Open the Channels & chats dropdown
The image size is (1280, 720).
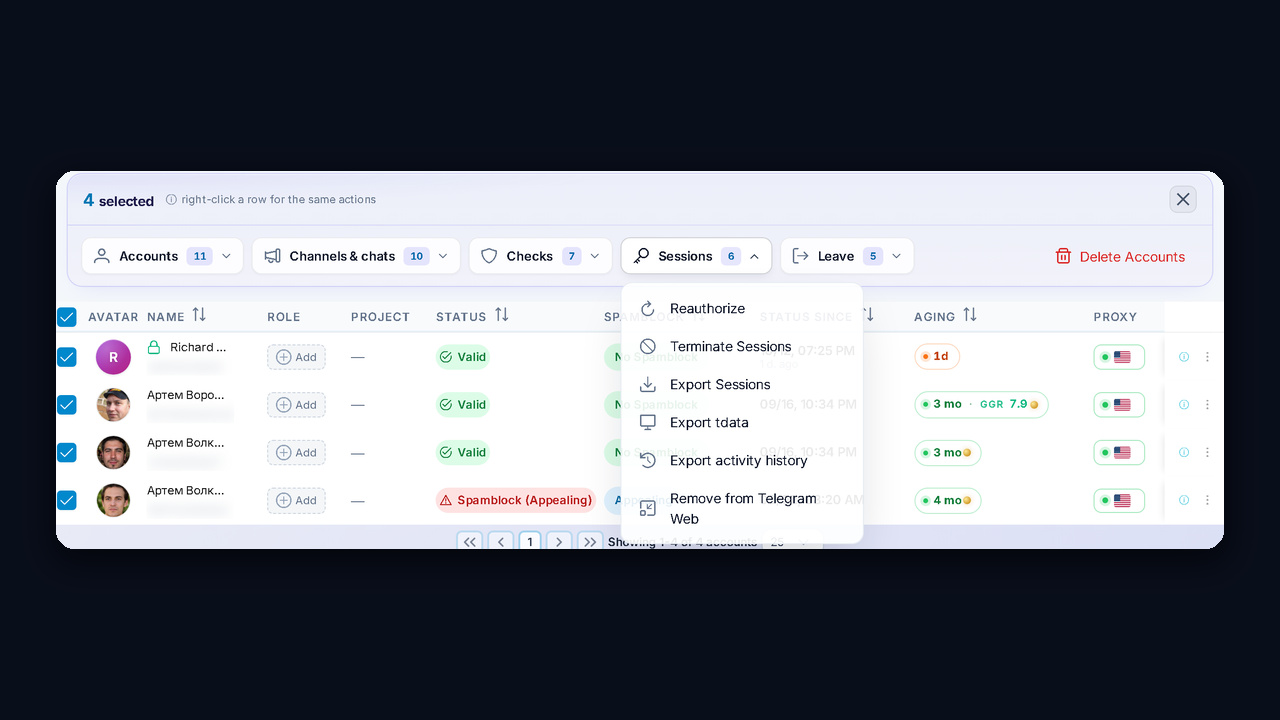coord(356,256)
